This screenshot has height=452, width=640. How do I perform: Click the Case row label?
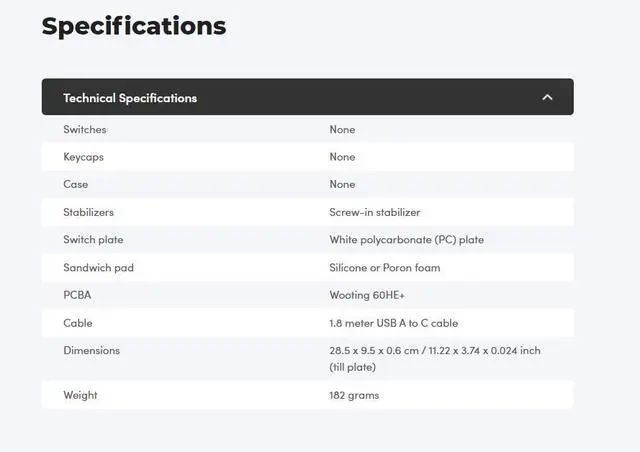[x=76, y=184]
